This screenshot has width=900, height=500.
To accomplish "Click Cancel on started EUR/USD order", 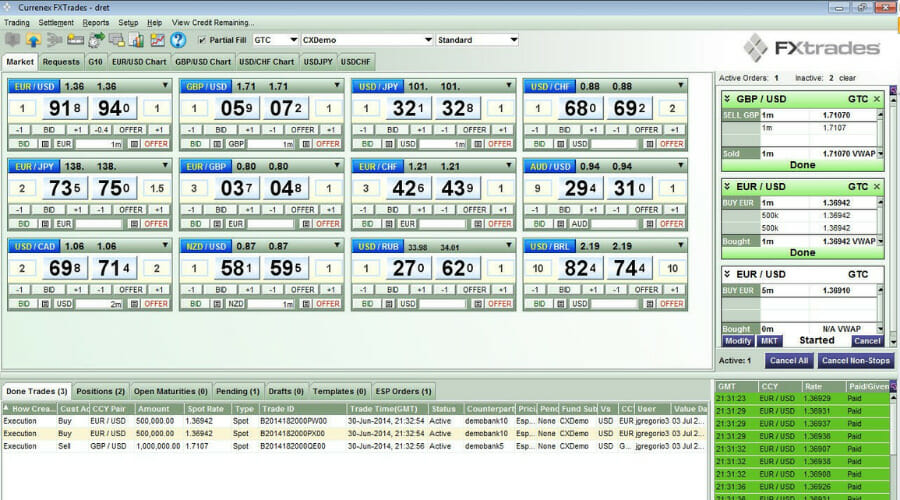I will coord(867,341).
